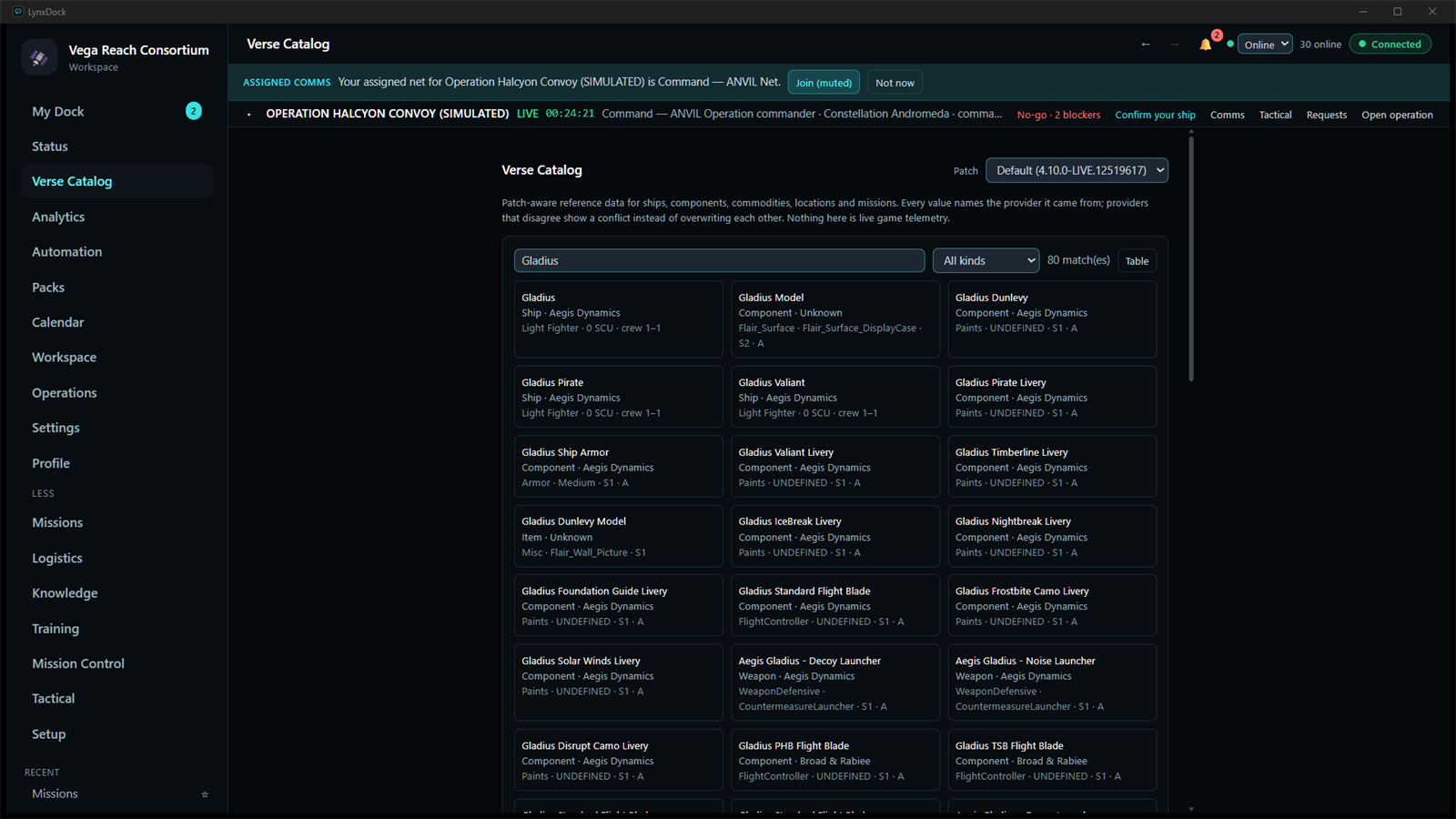Switch results to Table view
Image resolution: width=1456 pixels, height=819 pixels.
click(1137, 261)
